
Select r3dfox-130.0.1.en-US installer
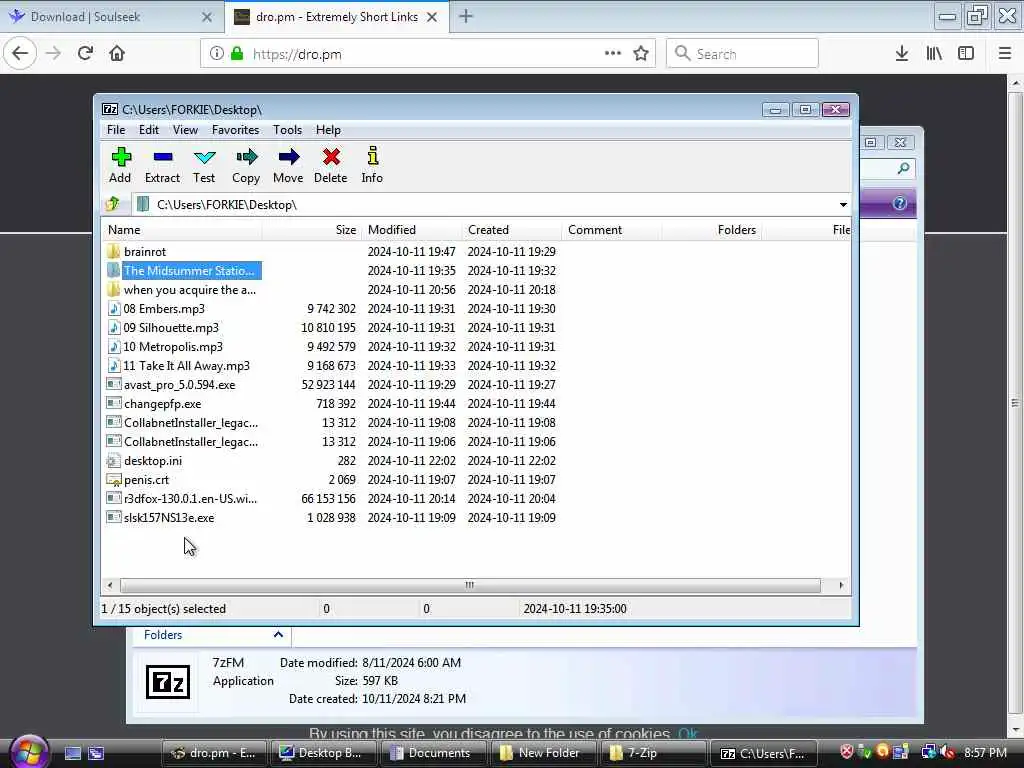click(x=183, y=498)
